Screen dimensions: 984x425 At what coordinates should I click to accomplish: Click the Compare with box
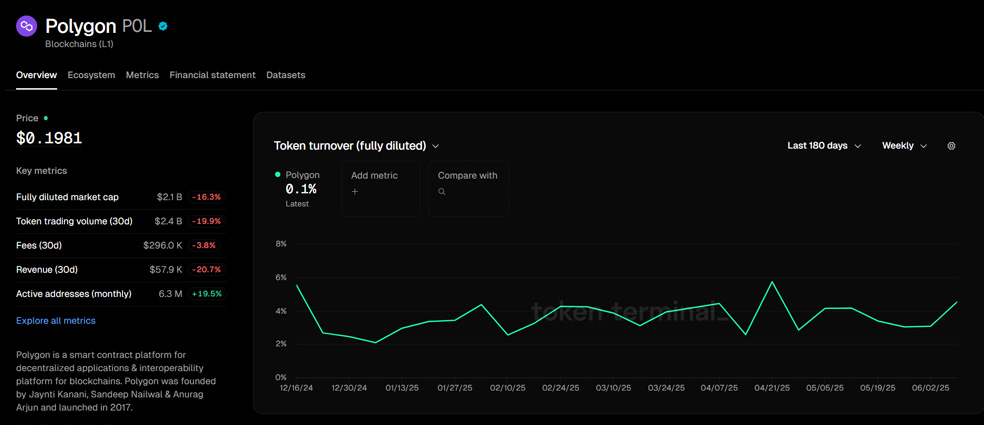(468, 188)
